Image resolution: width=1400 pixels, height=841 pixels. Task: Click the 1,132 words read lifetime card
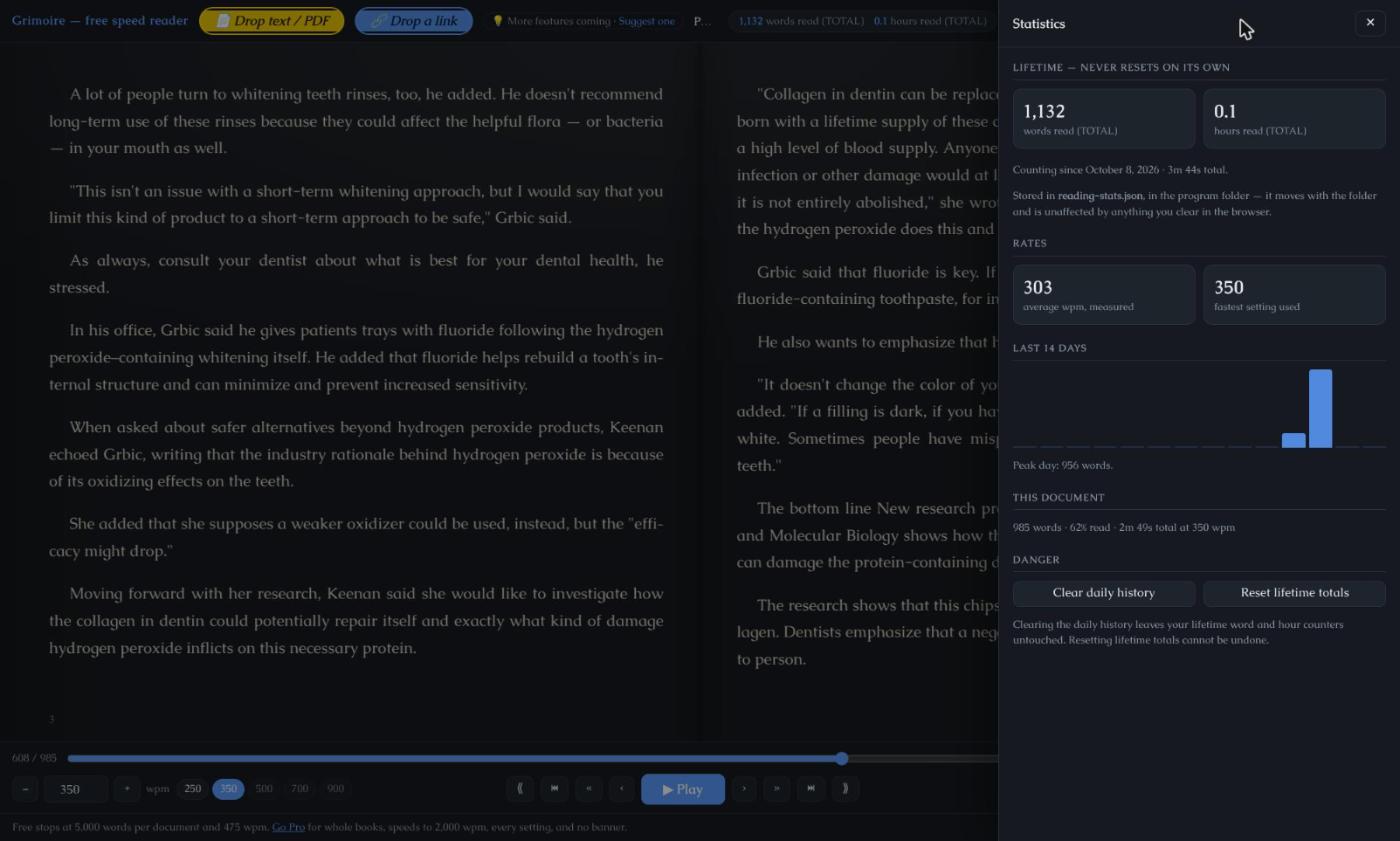(1104, 118)
